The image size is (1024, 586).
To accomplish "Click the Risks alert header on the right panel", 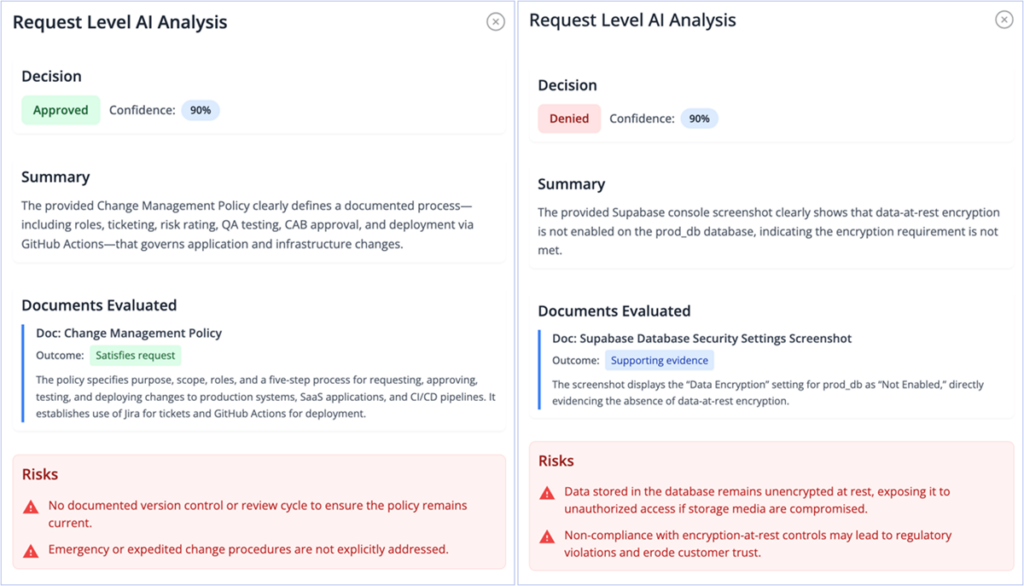I will 555,461.
